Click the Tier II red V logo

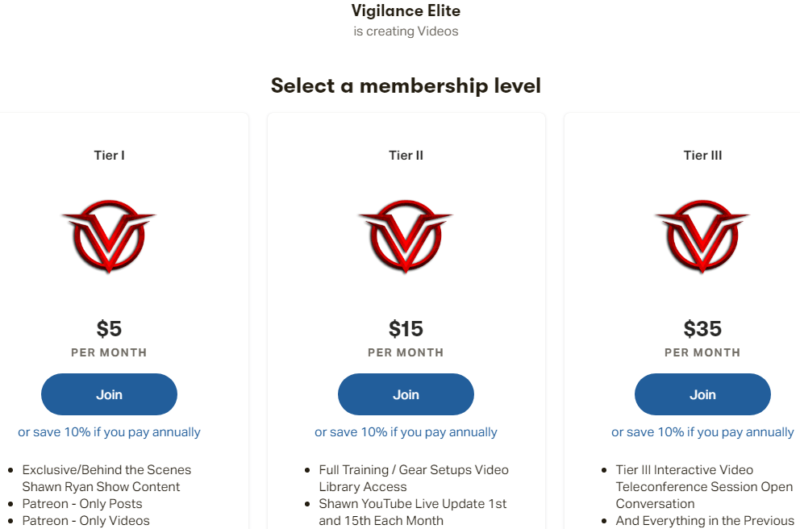[x=406, y=236]
